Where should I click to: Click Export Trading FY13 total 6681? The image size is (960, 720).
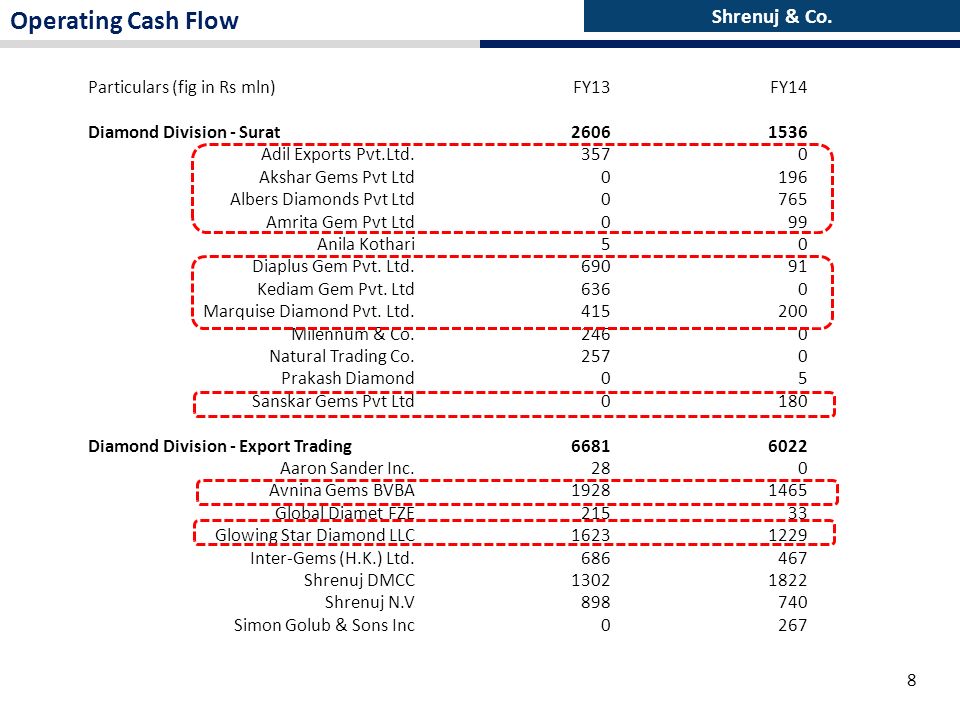click(x=591, y=446)
